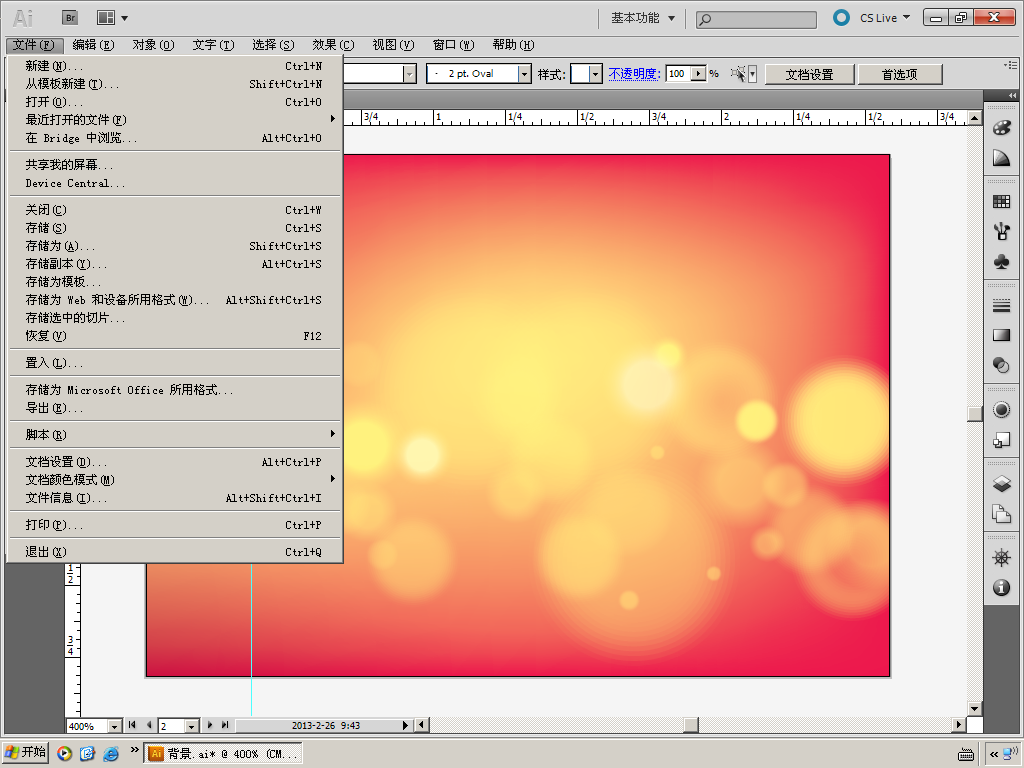Image resolution: width=1024 pixels, height=768 pixels.
Task: Open the Color Guide panel icon
Action: pyautogui.click(x=1001, y=158)
